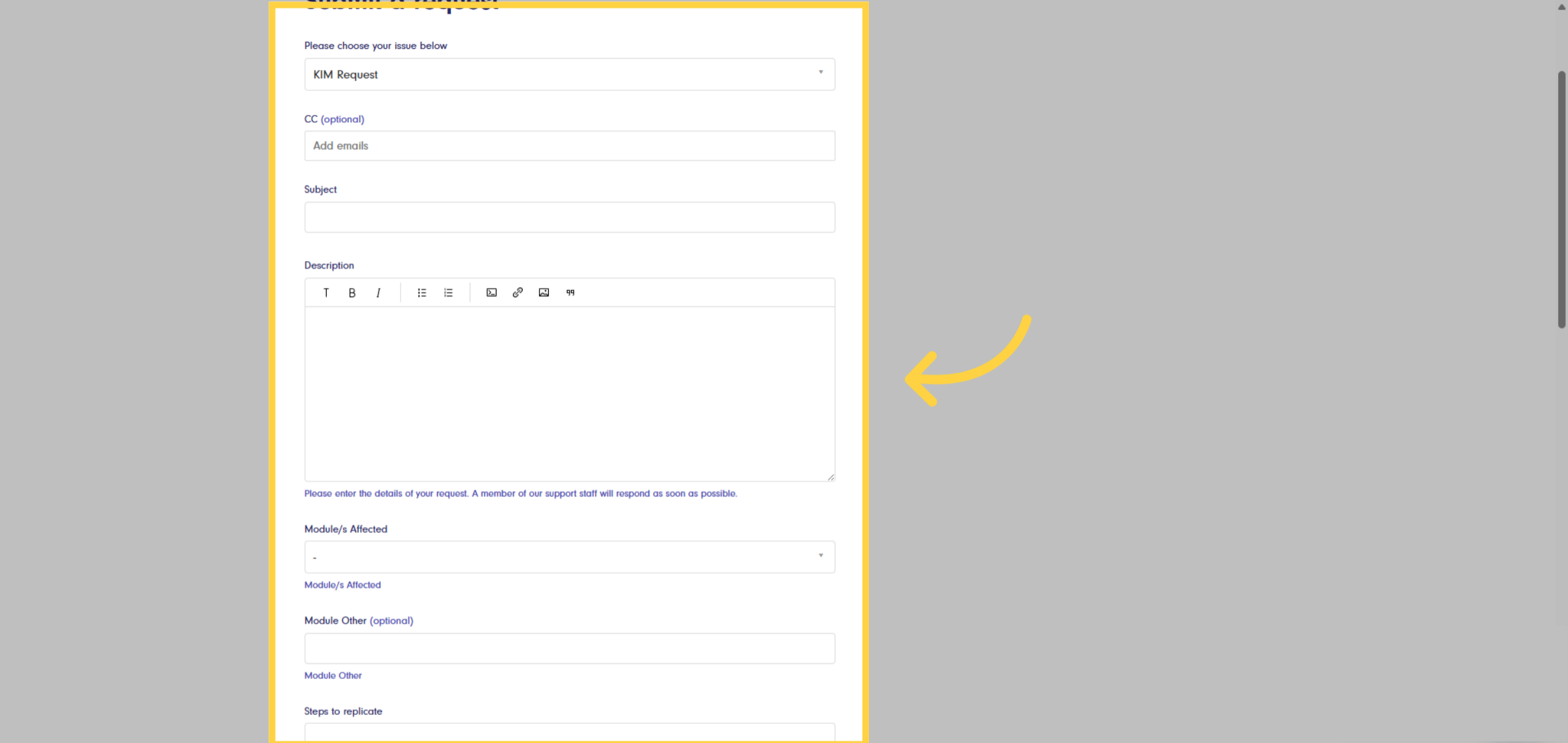Toggle bold formatting in description toolbar
The image size is (1568, 743).
[x=352, y=292]
